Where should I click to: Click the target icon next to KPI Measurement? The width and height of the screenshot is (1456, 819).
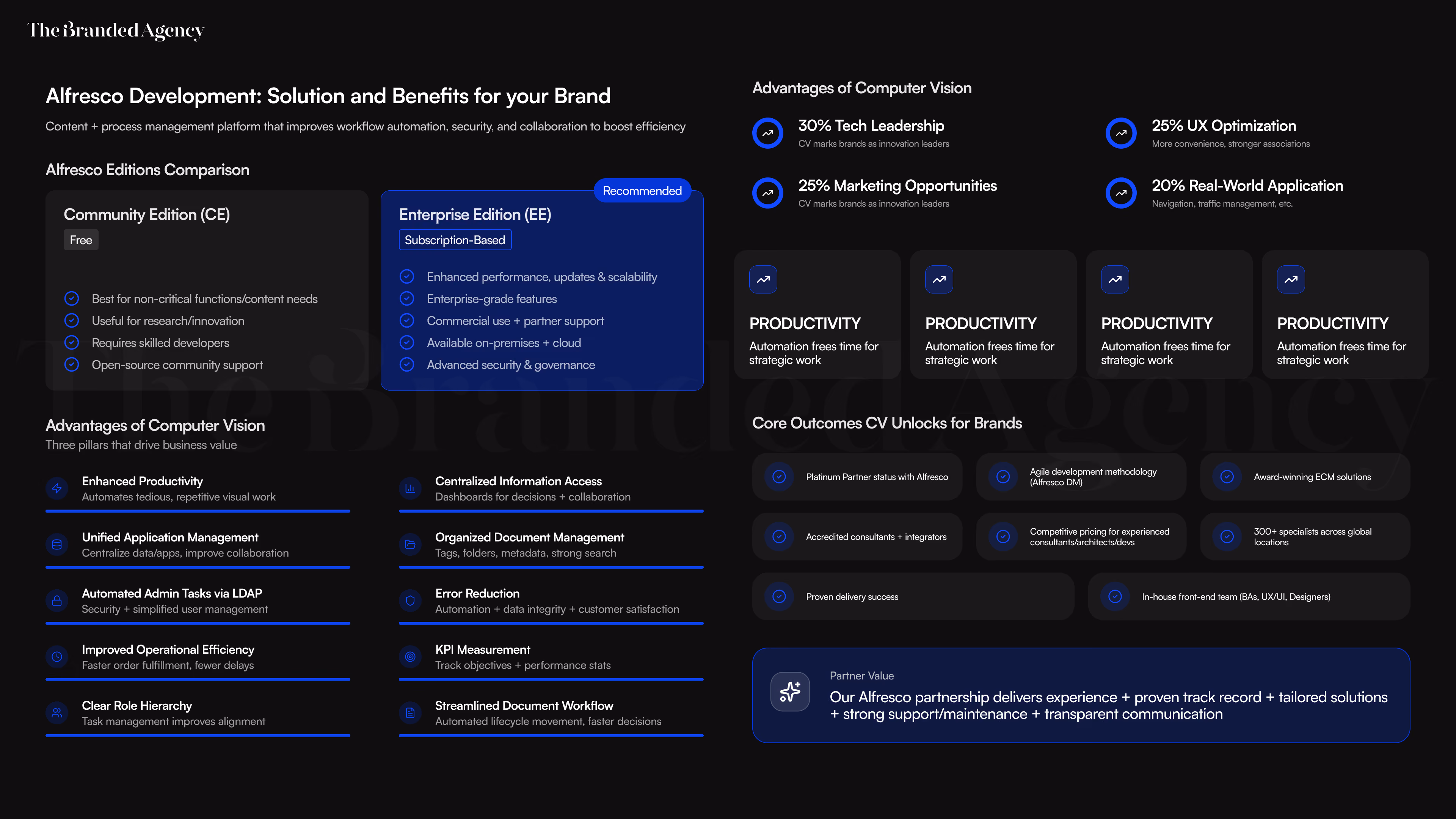pos(410,657)
